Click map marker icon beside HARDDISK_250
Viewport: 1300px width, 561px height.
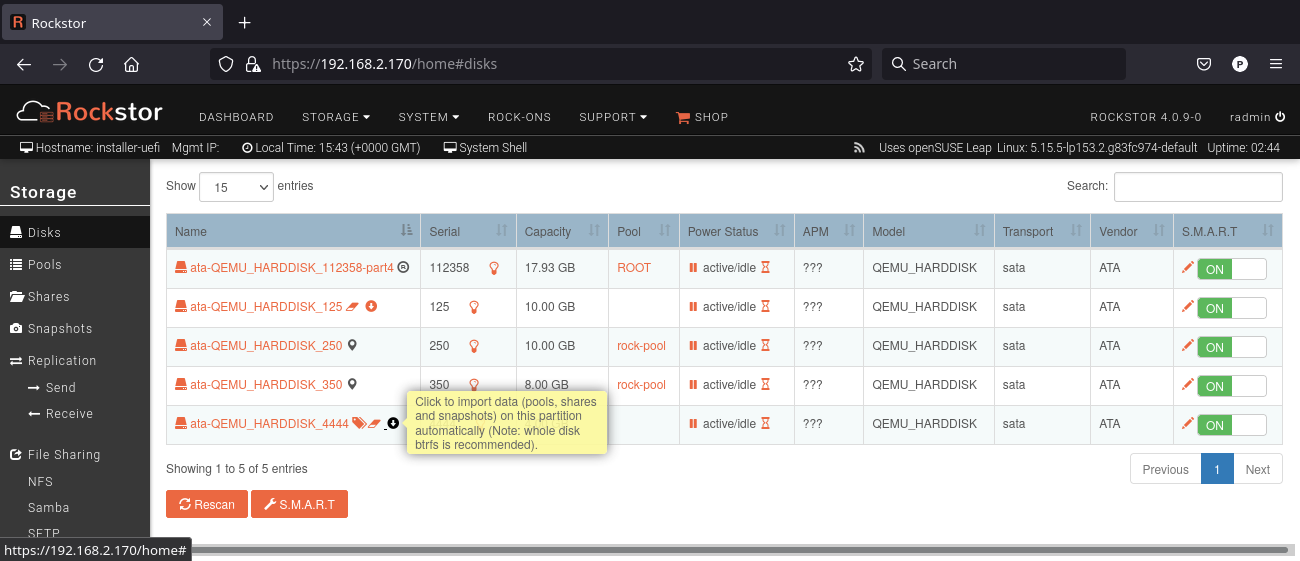coord(352,346)
